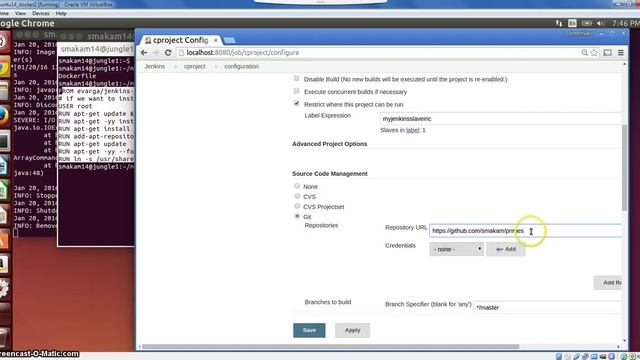
Task: Click the horizontal scrollbar at page bottom
Action: pyautogui.click(x=331, y=347)
